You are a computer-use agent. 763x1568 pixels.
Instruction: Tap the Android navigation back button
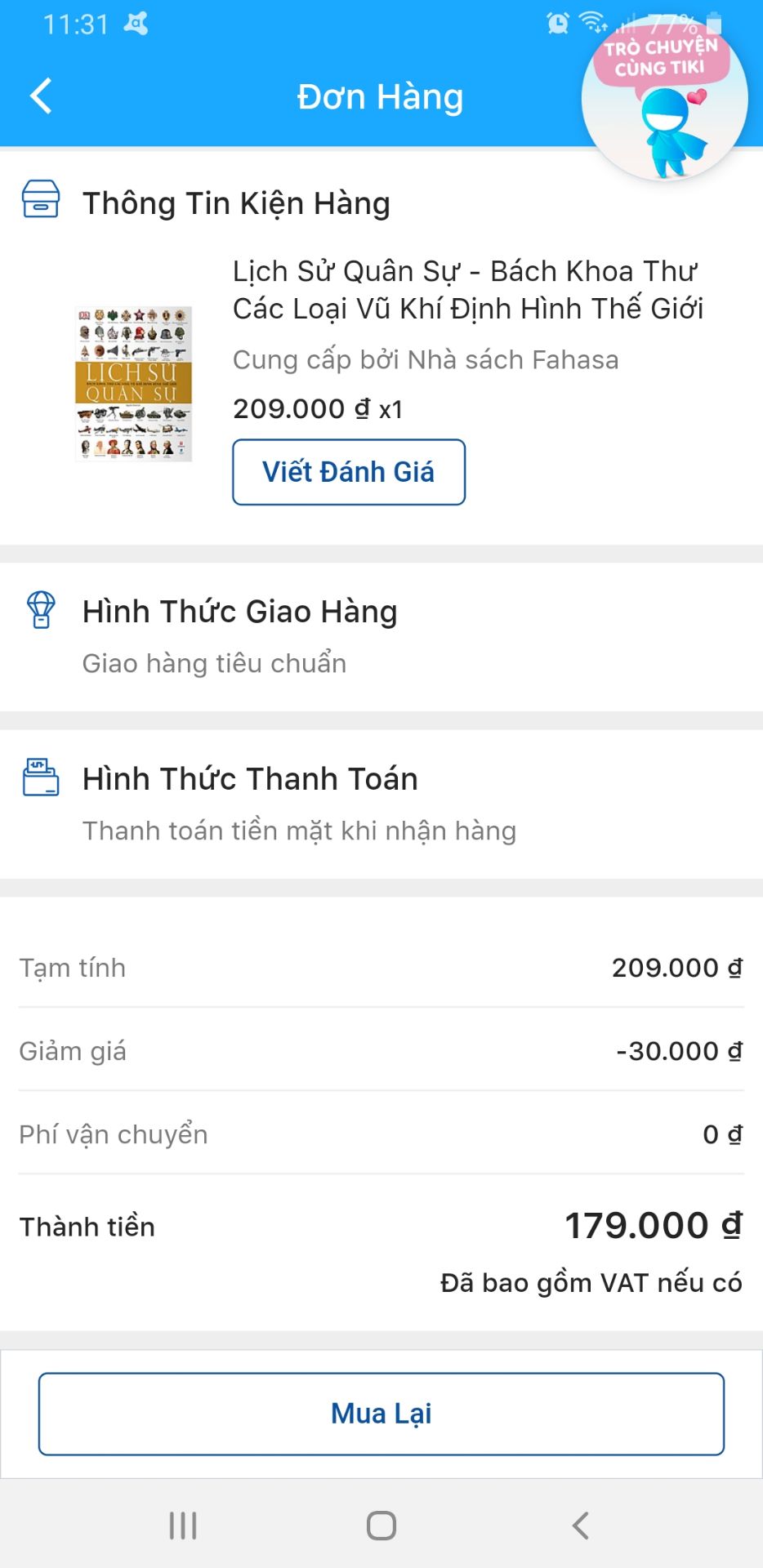pyautogui.click(x=580, y=1525)
